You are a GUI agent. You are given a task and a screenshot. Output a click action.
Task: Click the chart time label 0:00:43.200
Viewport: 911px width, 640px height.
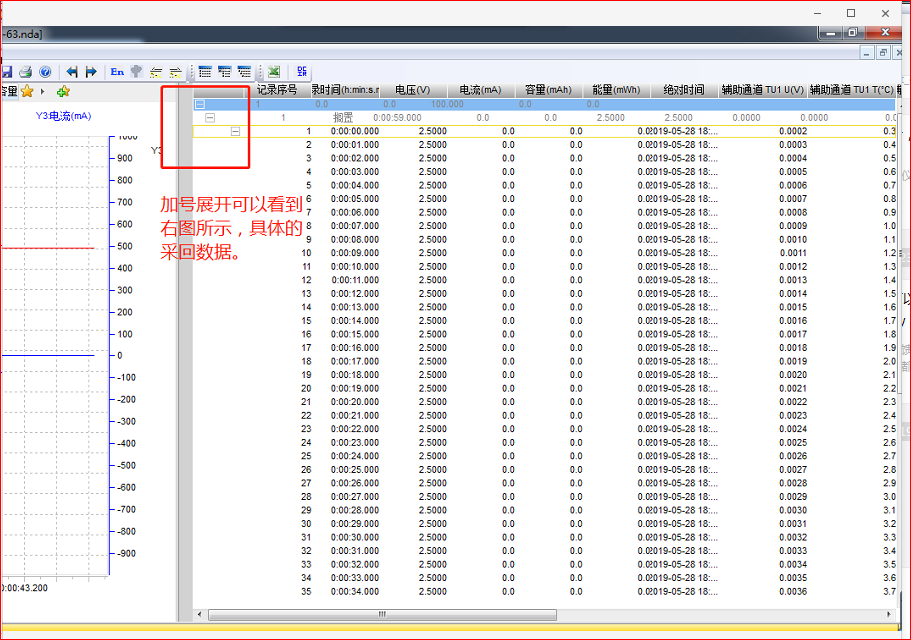pos(24,588)
